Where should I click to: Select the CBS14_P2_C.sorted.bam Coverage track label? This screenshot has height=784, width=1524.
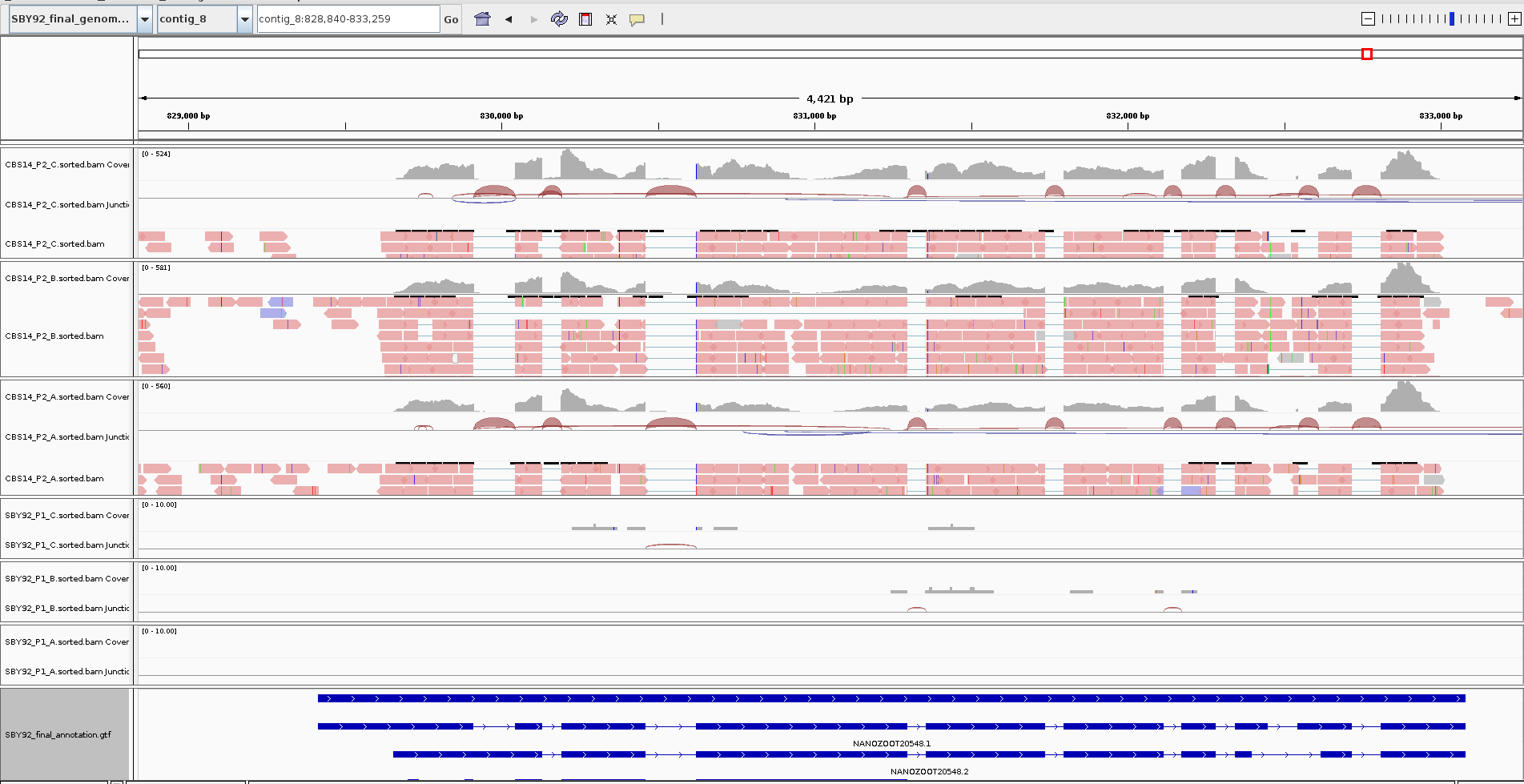coord(67,165)
